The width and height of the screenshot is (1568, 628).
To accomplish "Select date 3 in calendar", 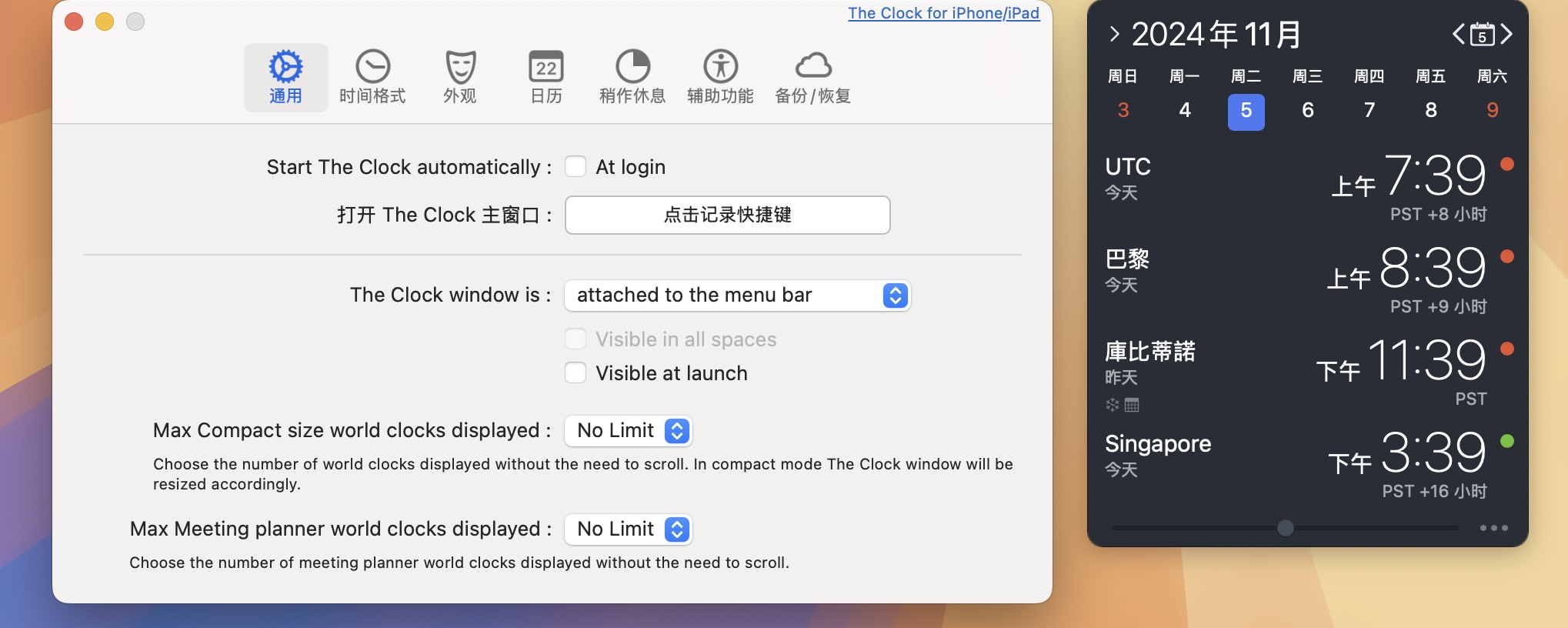I will [1123, 111].
